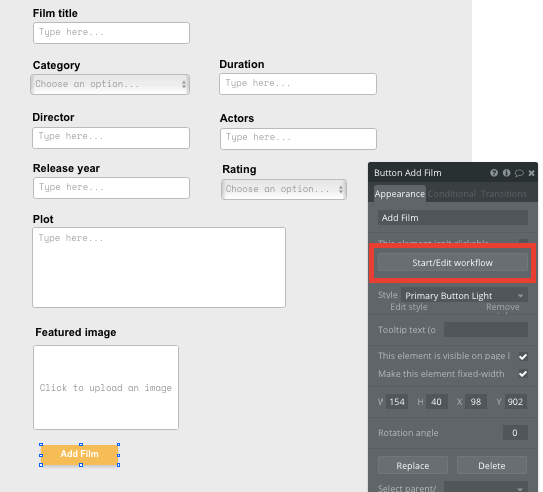Click the 'Button Add Film' panel title

coord(408,173)
